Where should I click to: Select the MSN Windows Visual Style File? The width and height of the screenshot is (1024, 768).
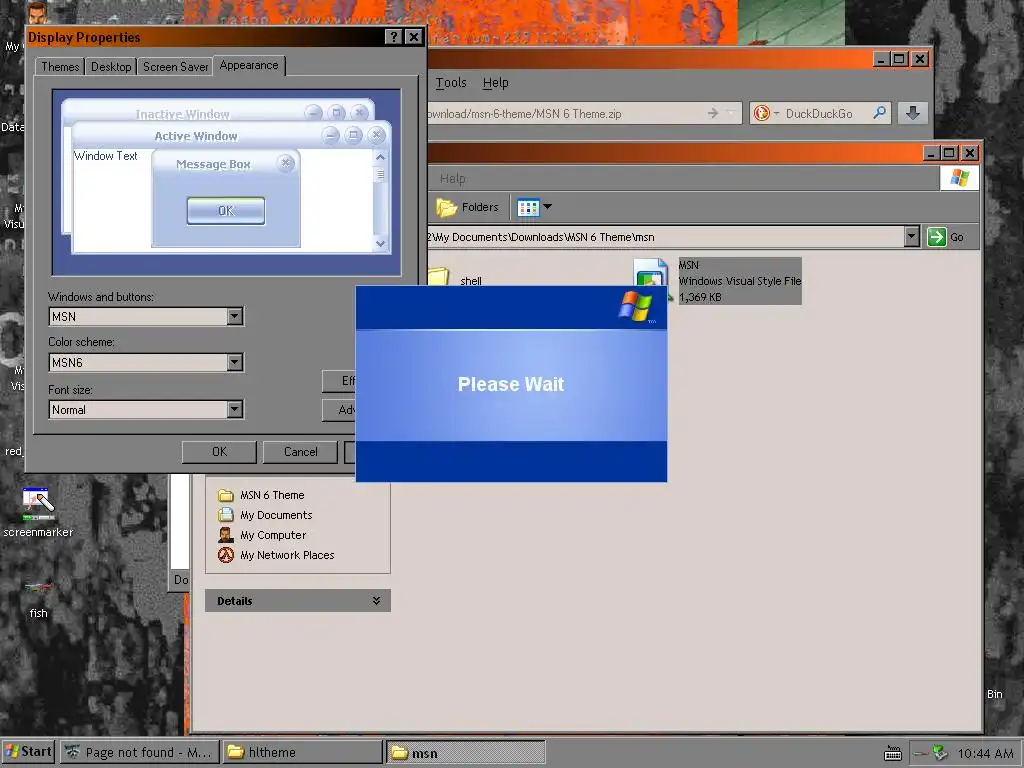[739, 281]
